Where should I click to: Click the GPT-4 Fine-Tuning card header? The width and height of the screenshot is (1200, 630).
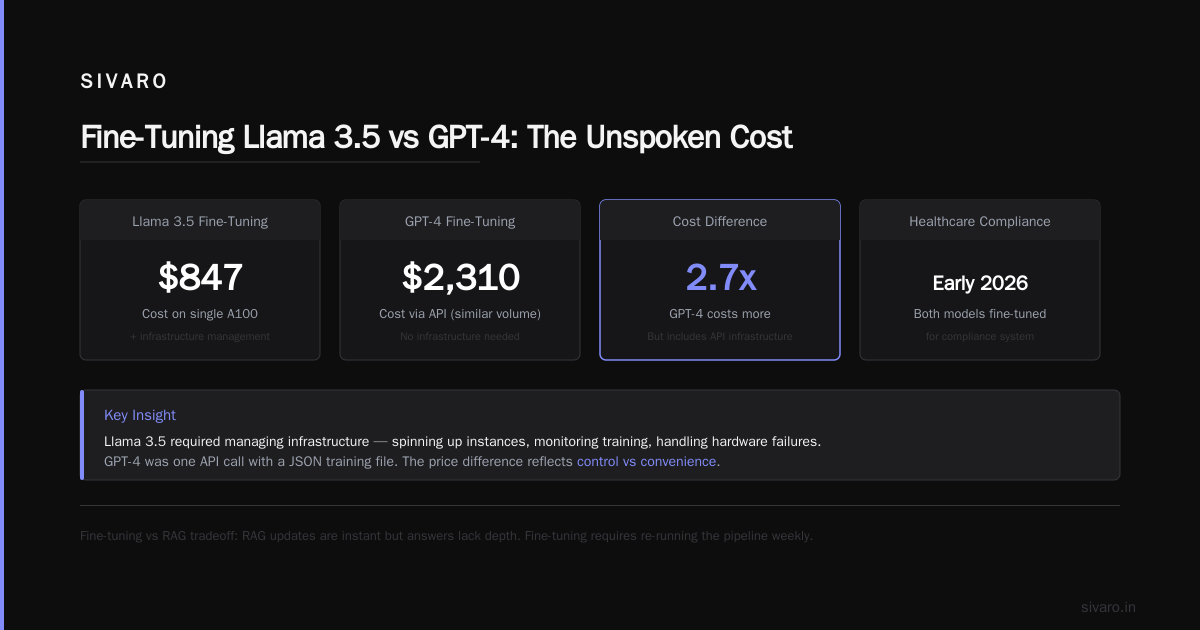pos(460,221)
